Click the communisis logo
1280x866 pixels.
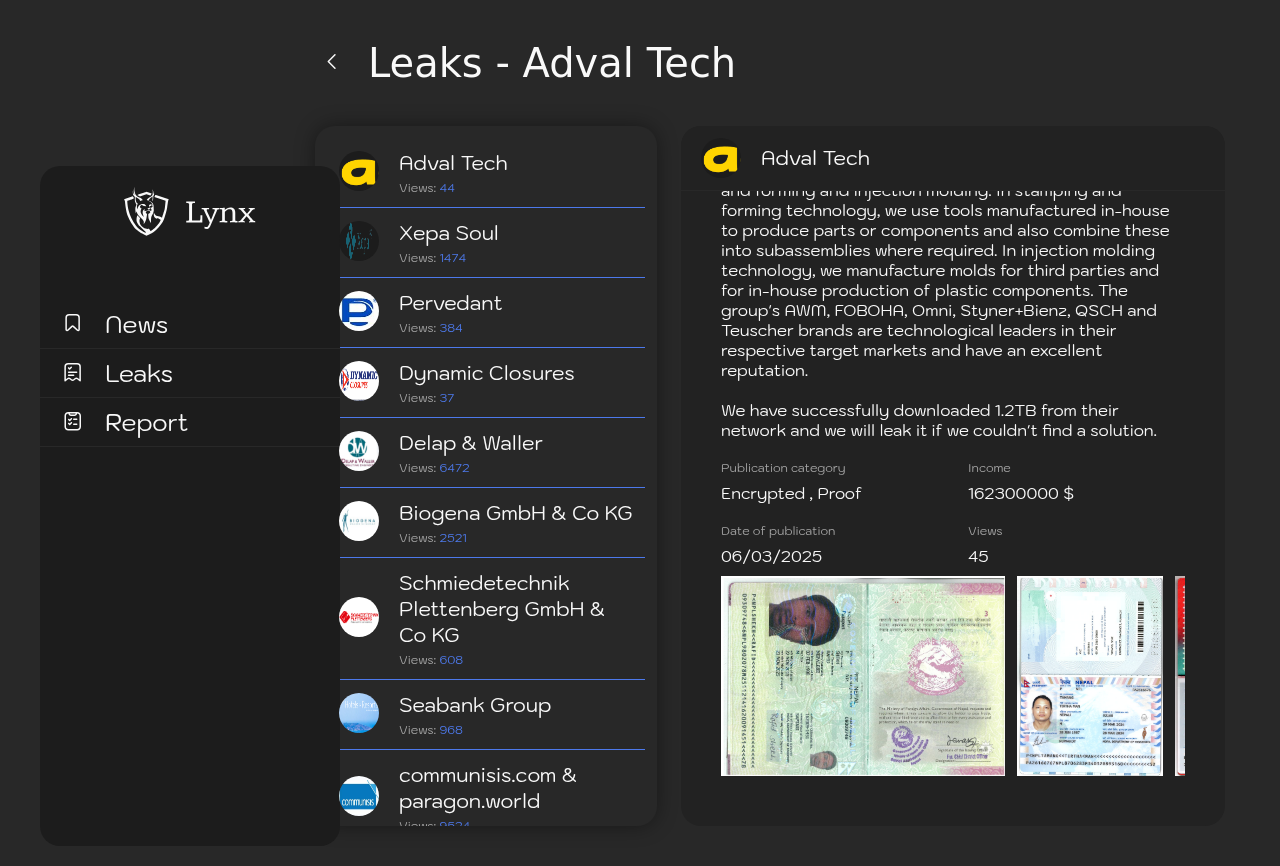pyautogui.click(x=359, y=796)
